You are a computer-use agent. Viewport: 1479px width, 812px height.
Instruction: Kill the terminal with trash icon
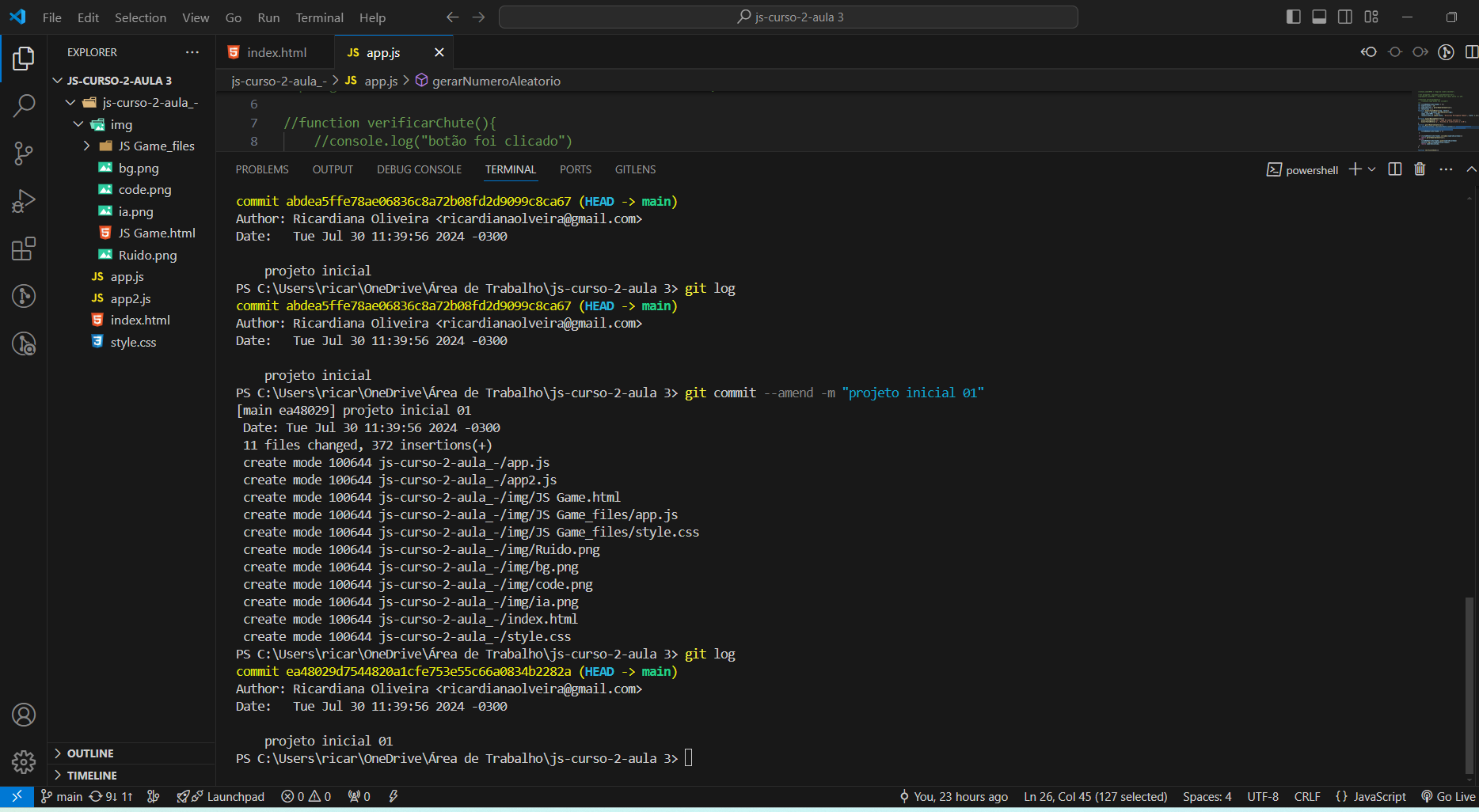pyautogui.click(x=1420, y=169)
